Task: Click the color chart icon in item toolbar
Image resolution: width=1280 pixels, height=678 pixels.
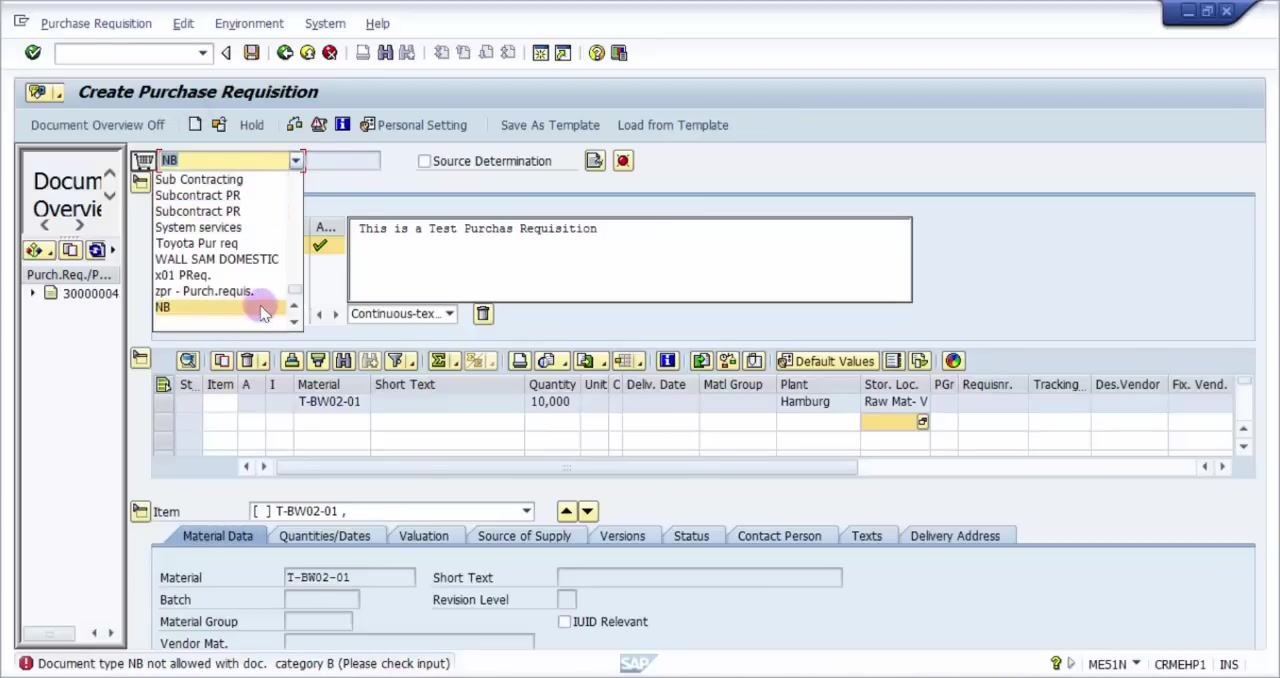Action: (x=953, y=361)
